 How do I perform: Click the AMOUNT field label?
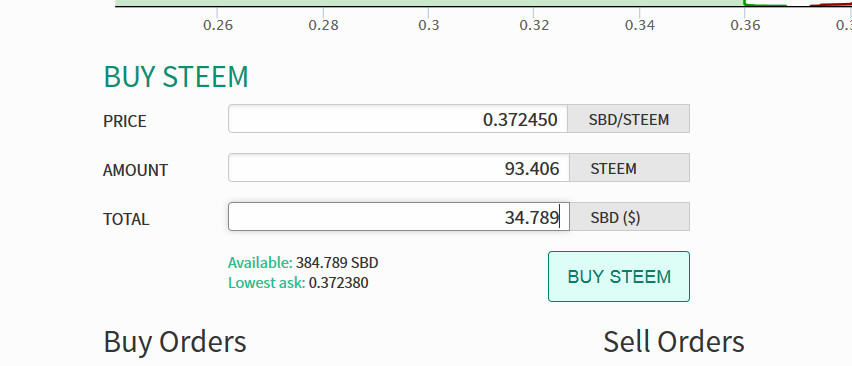[x=135, y=170]
